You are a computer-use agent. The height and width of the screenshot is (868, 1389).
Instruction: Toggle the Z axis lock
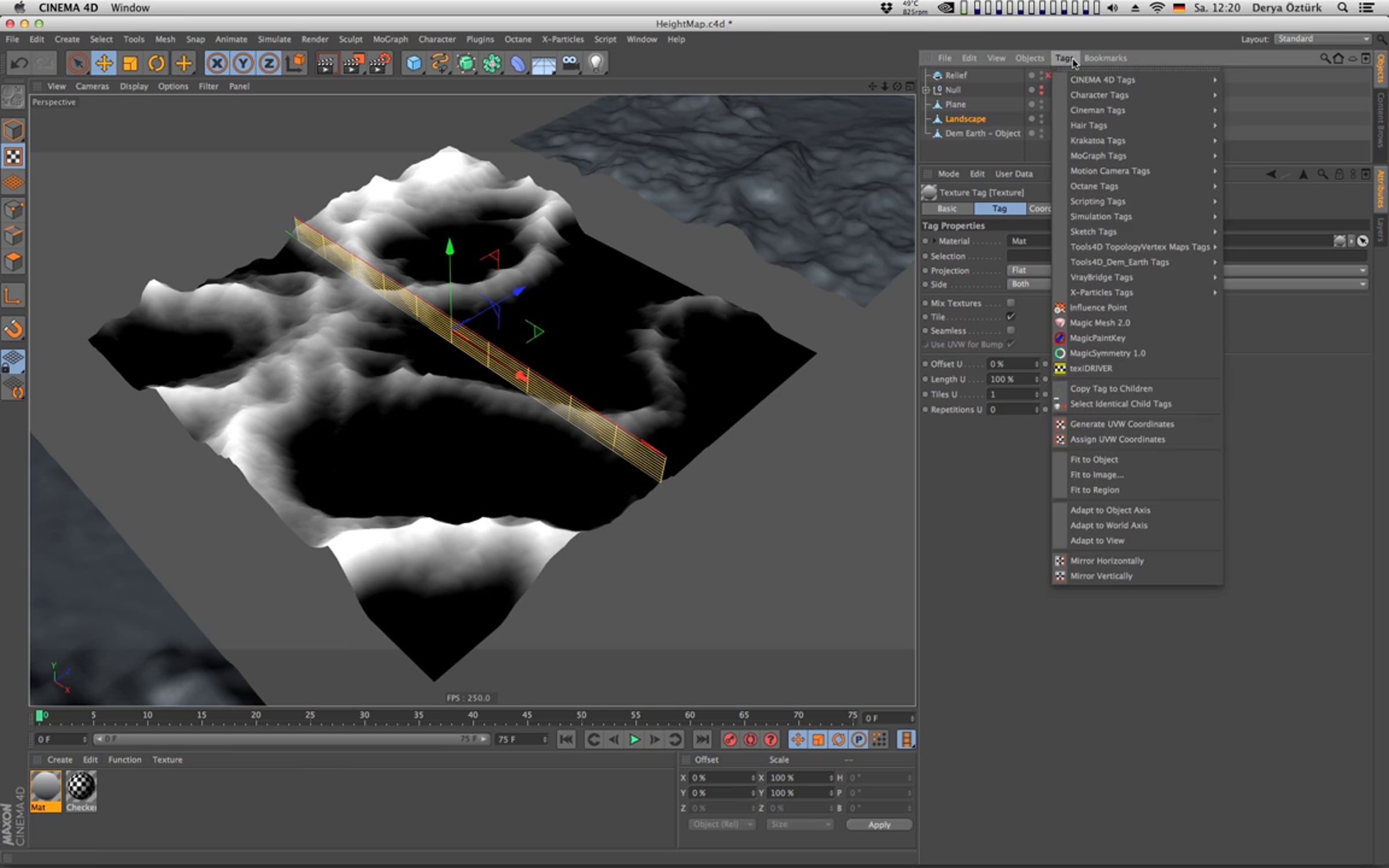pyautogui.click(x=269, y=63)
